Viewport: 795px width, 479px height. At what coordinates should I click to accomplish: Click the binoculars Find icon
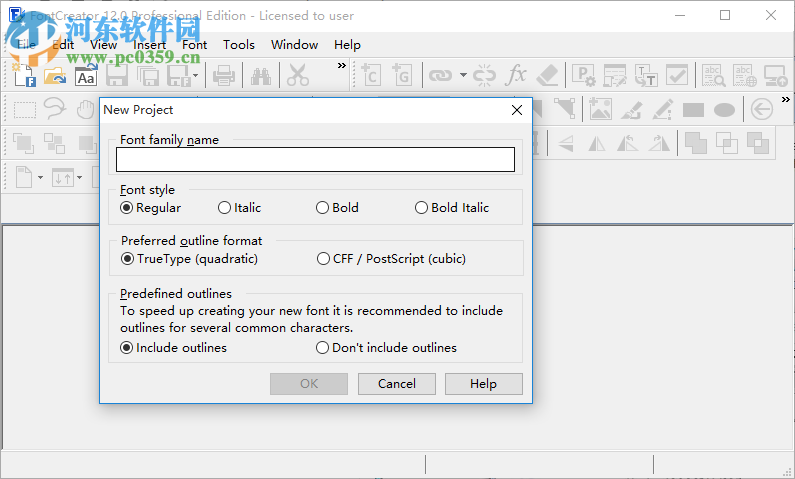coord(261,76)
